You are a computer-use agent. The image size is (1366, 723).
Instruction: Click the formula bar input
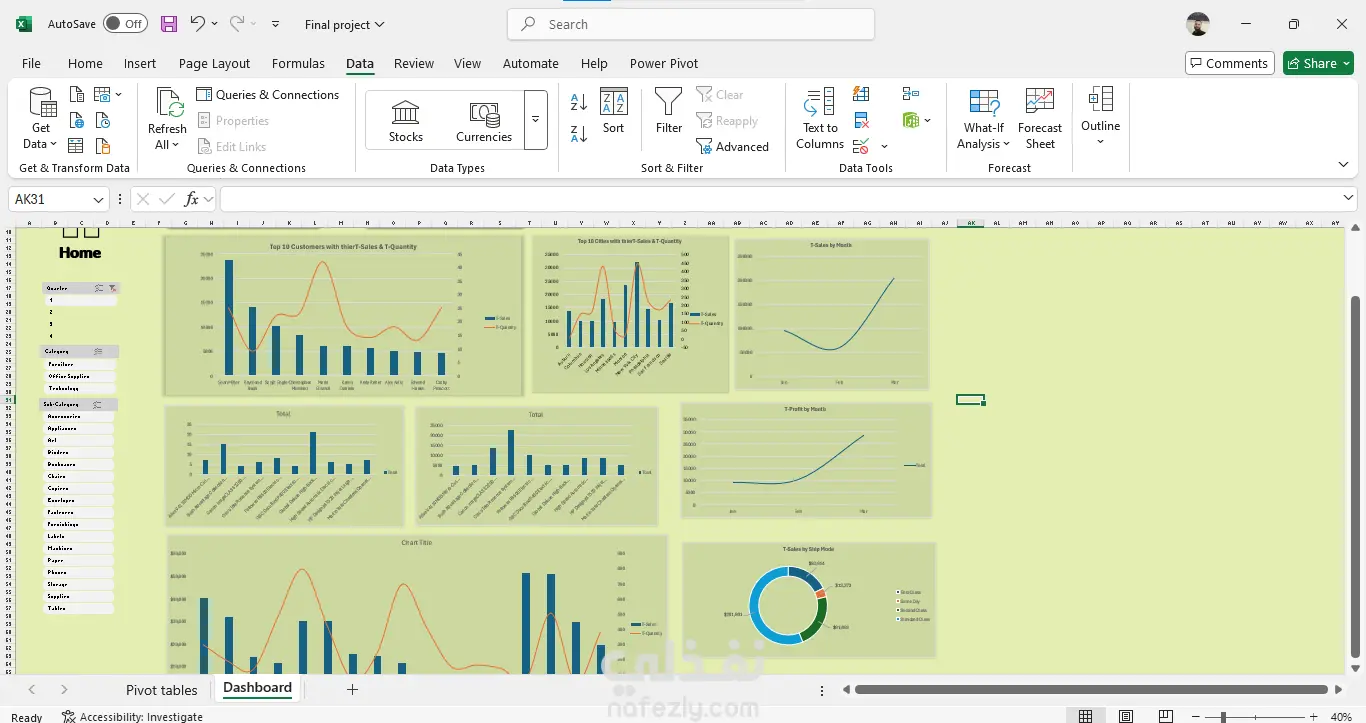point(780,199)
